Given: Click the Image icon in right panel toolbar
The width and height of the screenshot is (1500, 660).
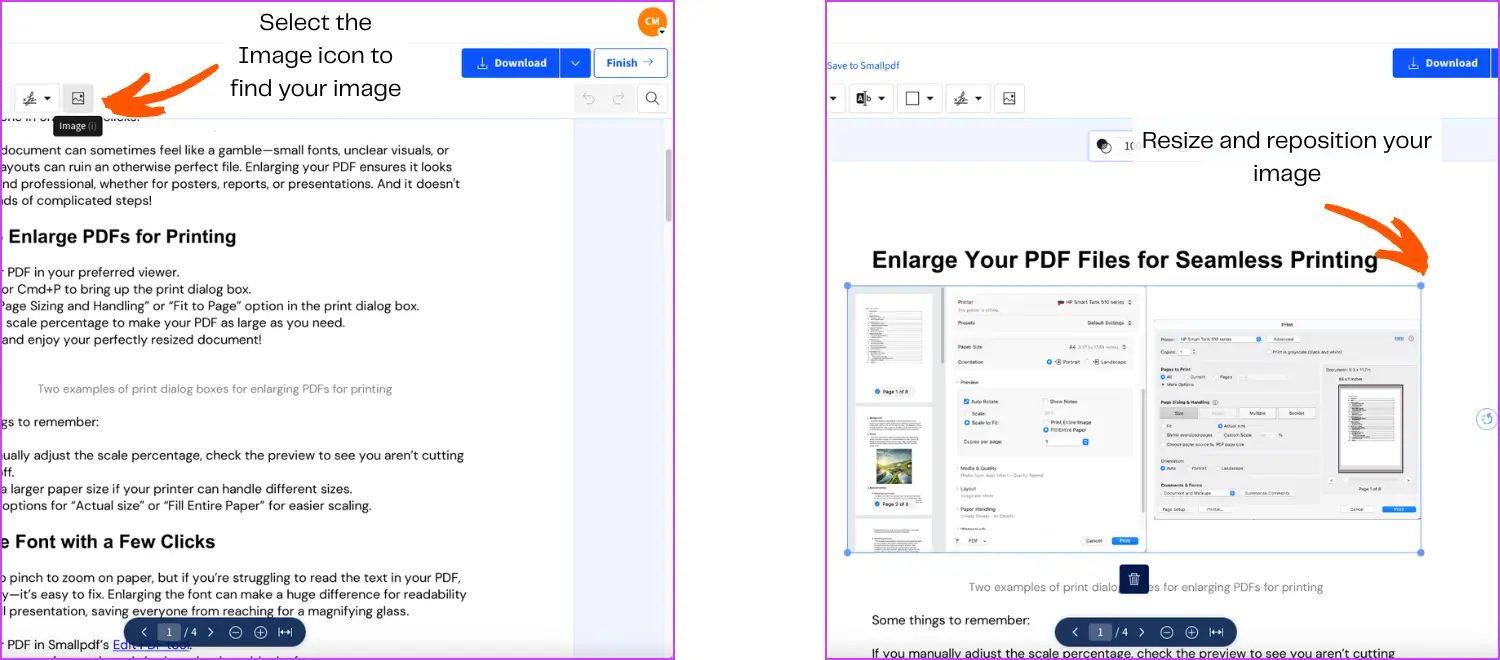Looking at the screenshot, I should [x=1009, y=98].
